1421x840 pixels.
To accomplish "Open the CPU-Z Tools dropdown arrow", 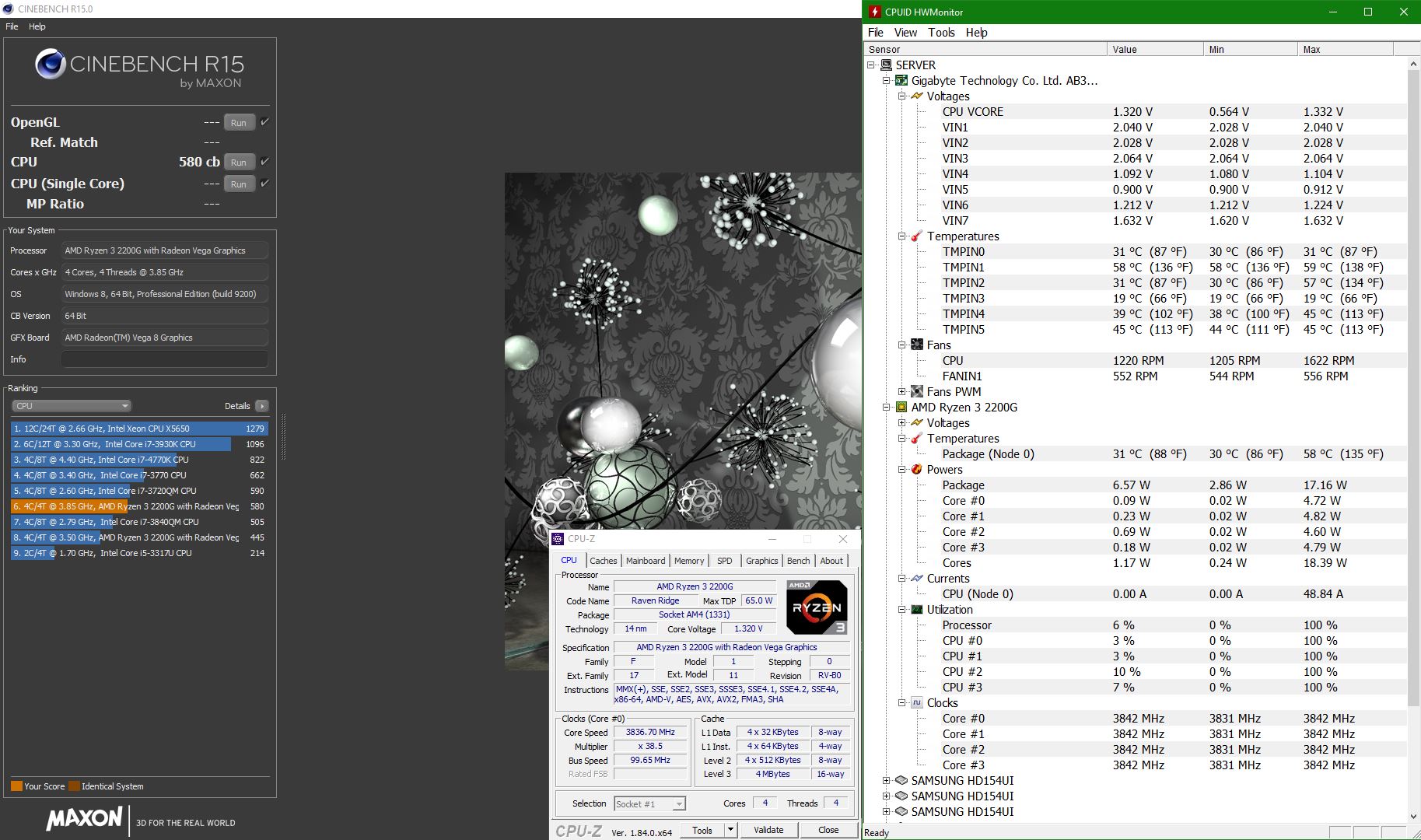I will pyautogui.click(x=730, y=830).
